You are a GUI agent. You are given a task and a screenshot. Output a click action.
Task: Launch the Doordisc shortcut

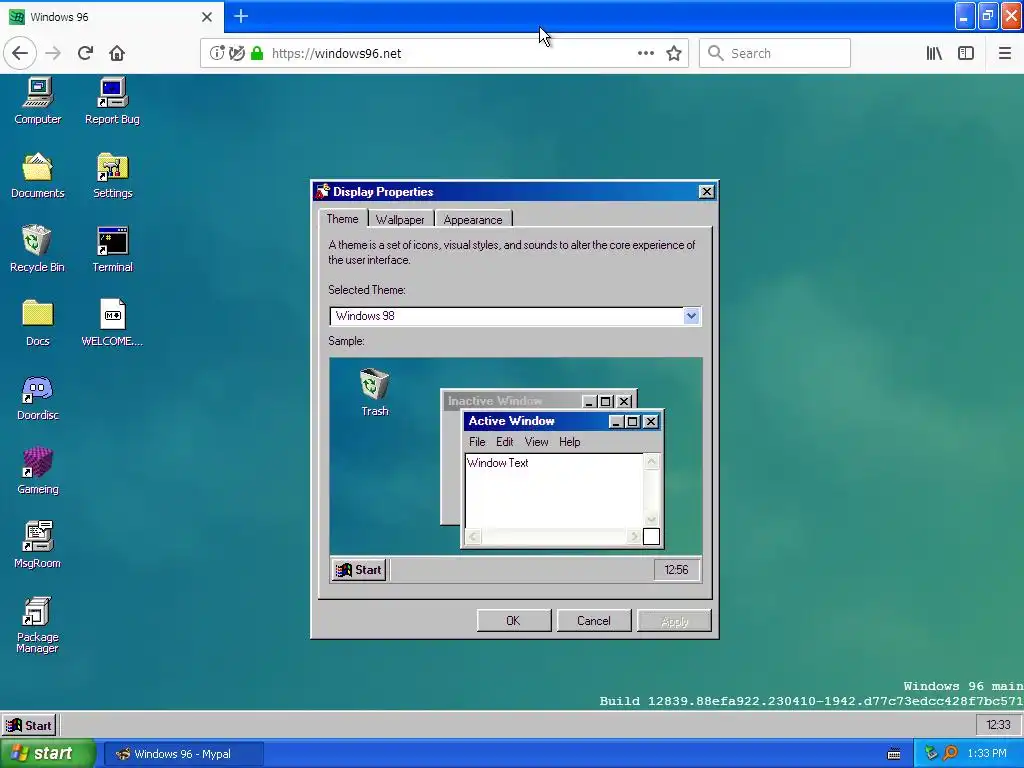(37, 397)
